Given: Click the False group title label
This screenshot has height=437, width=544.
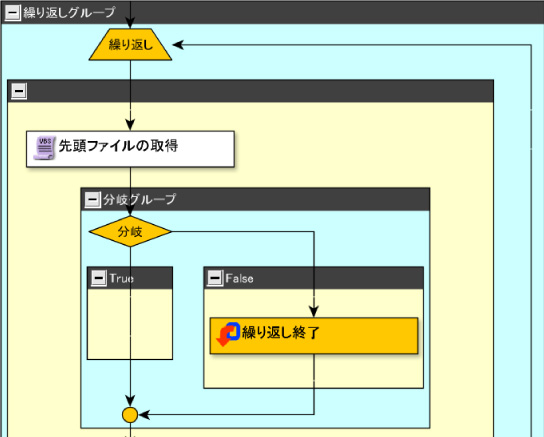Looking at the screenshot, I should 239,278.
